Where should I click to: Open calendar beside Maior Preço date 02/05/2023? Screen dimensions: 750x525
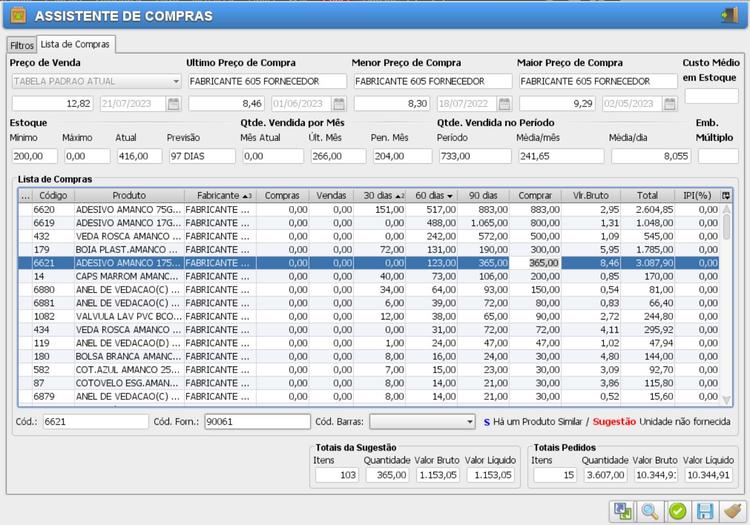coord(669,103)
